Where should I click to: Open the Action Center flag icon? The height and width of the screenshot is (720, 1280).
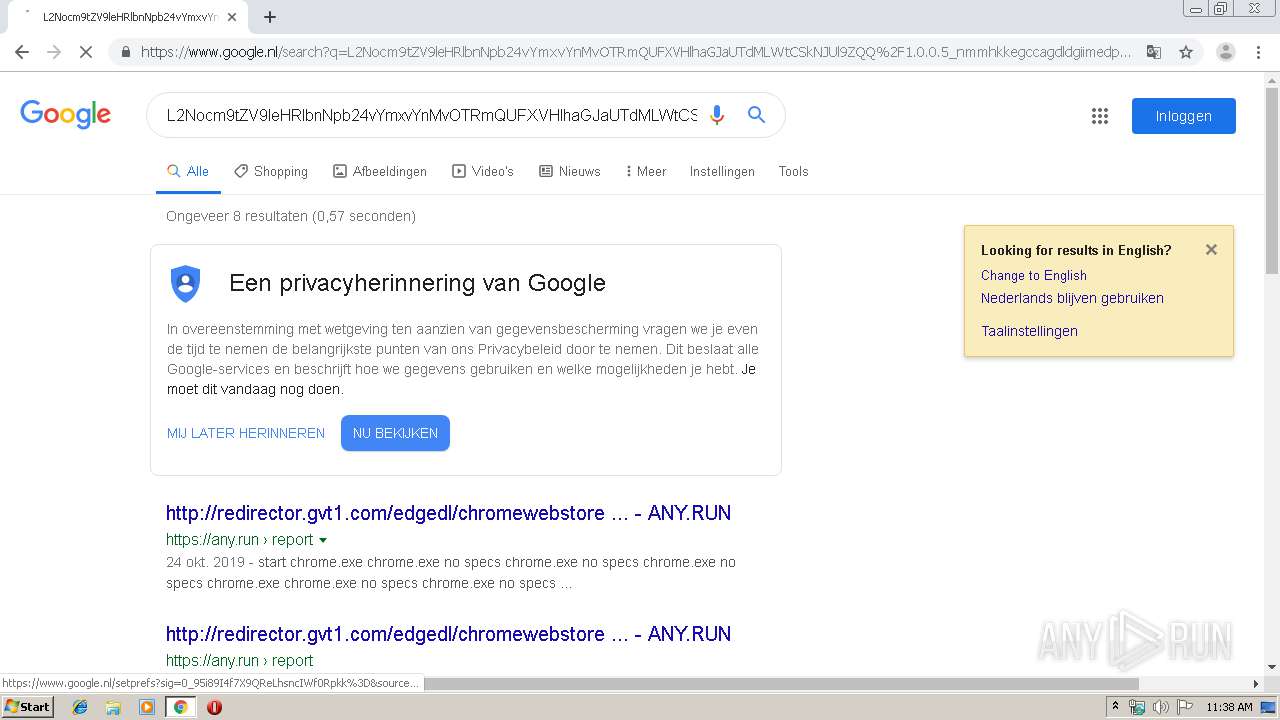click(1184, 707)
